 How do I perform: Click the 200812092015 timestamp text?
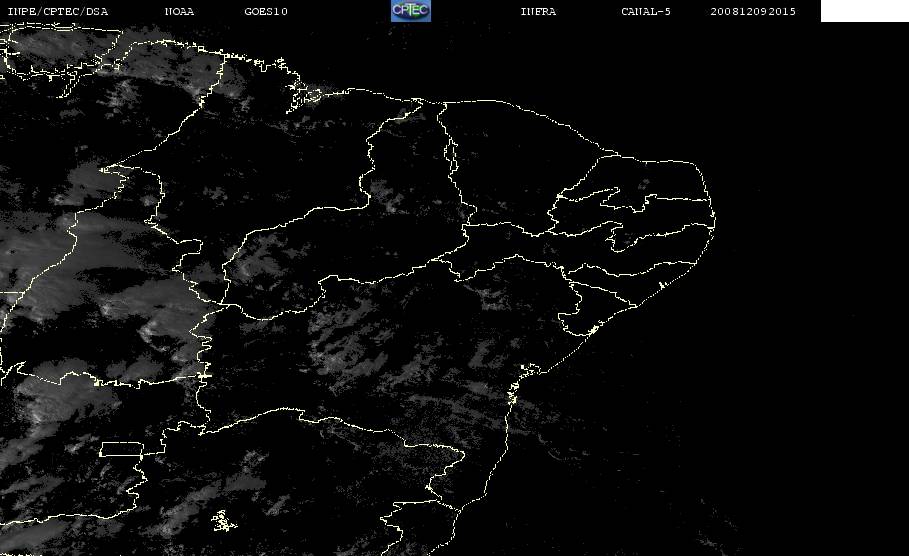tap(753, 12)
